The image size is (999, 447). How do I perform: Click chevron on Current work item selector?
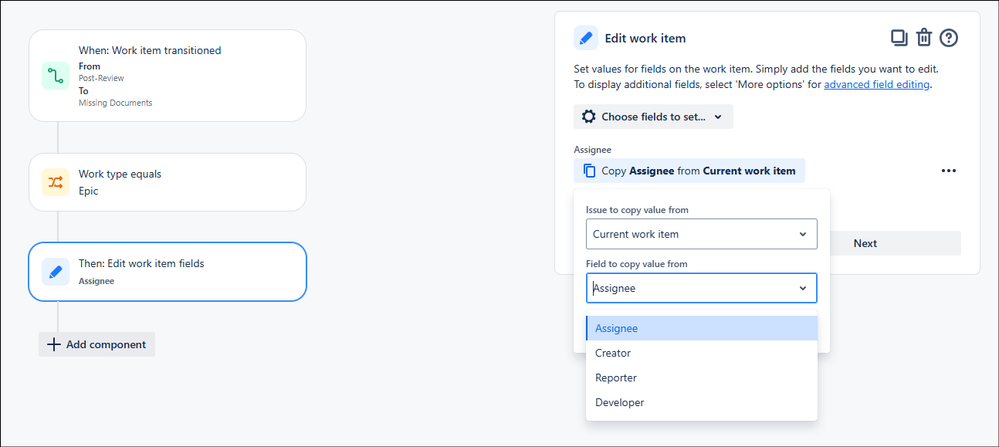tap(803, 234)
